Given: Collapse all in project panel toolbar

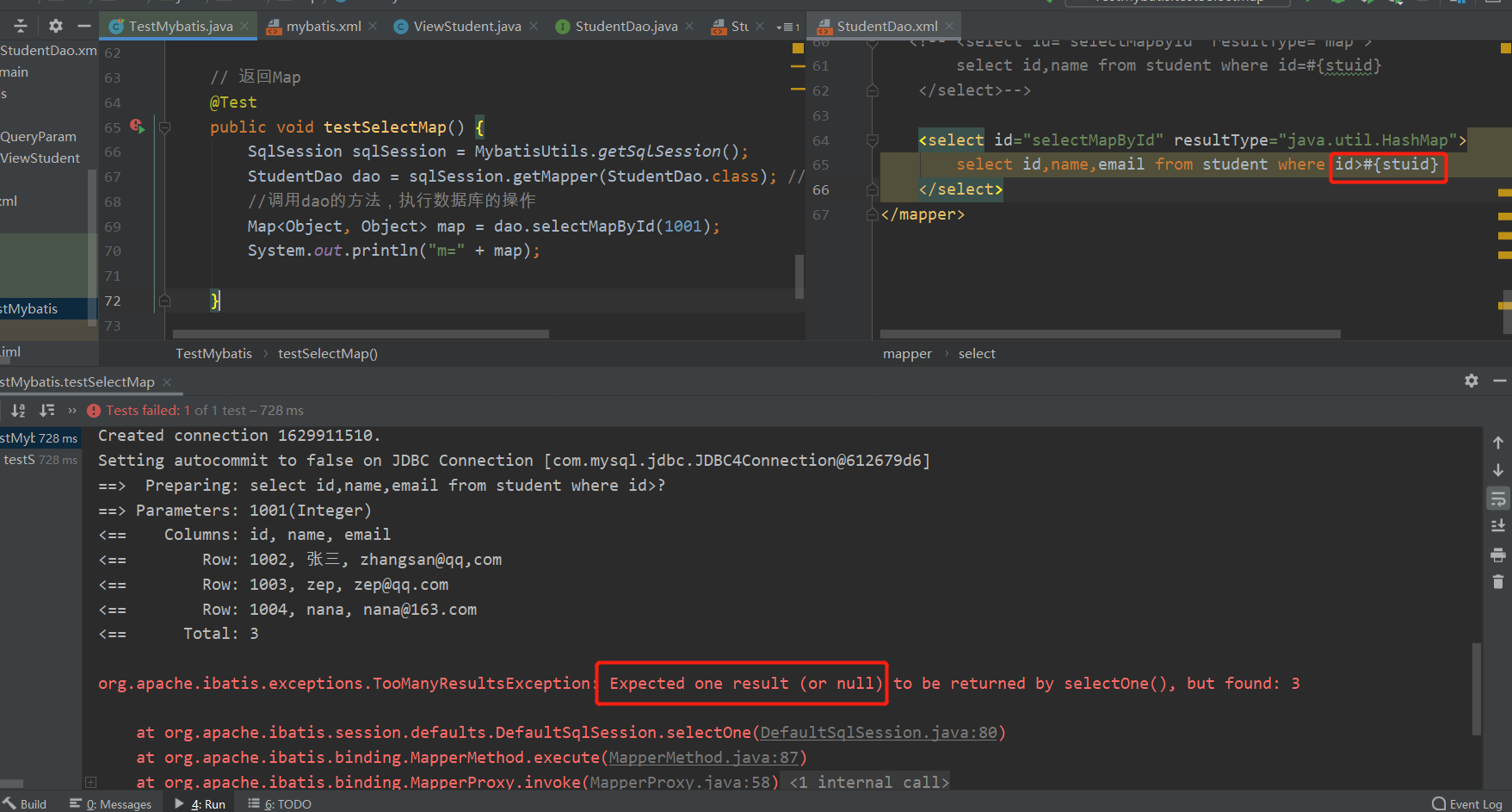Looking at the screenshot, I should point(21,26).
